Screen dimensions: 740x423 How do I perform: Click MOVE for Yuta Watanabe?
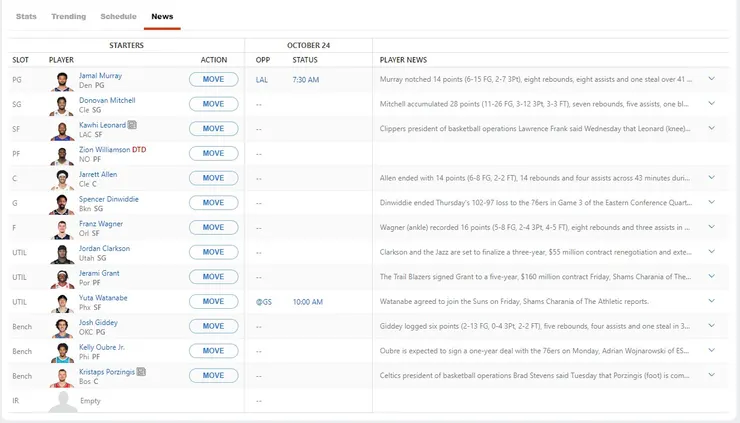click(x=213, y=301)
